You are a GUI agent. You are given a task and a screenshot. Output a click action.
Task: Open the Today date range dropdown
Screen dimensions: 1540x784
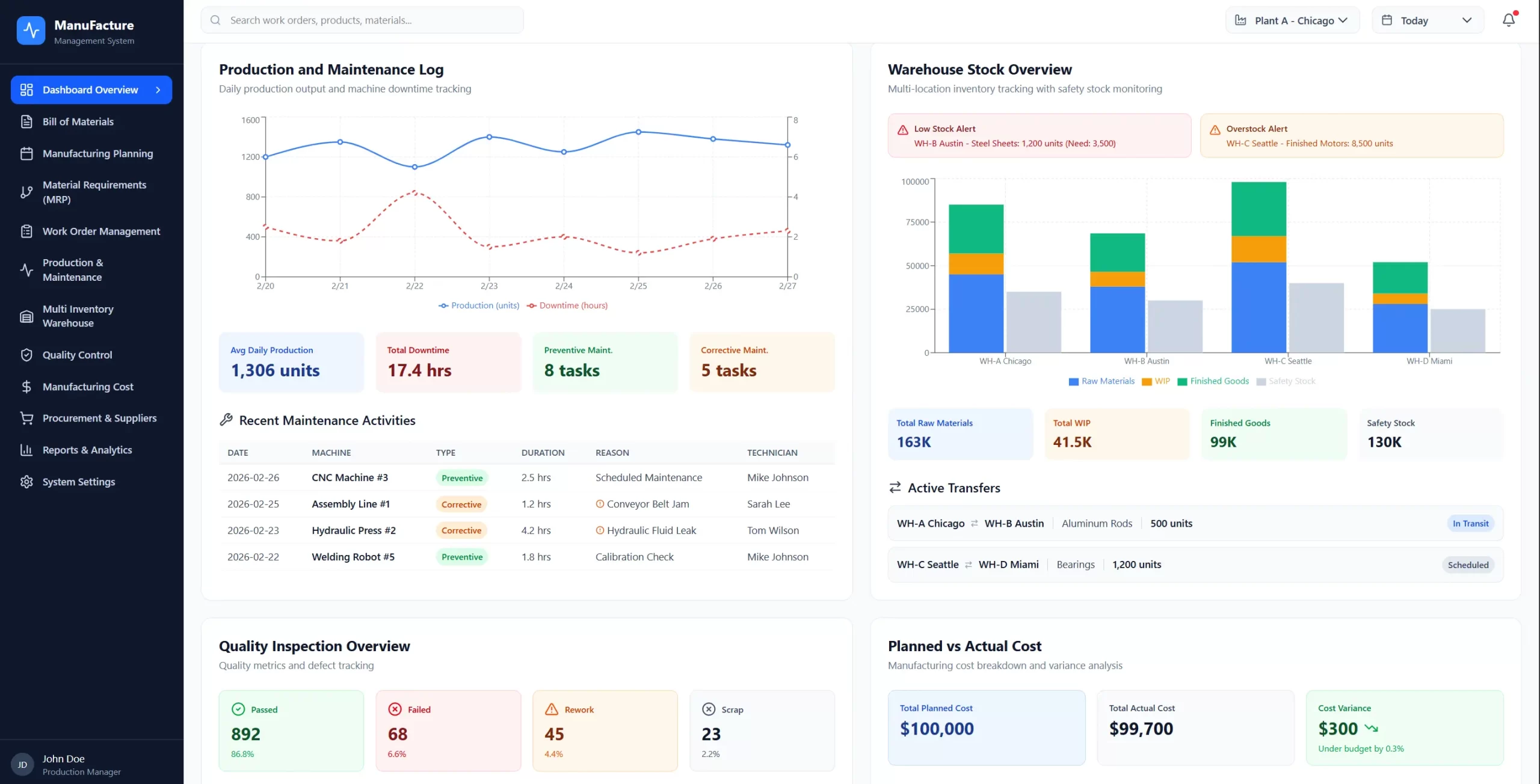(1428, 20)
